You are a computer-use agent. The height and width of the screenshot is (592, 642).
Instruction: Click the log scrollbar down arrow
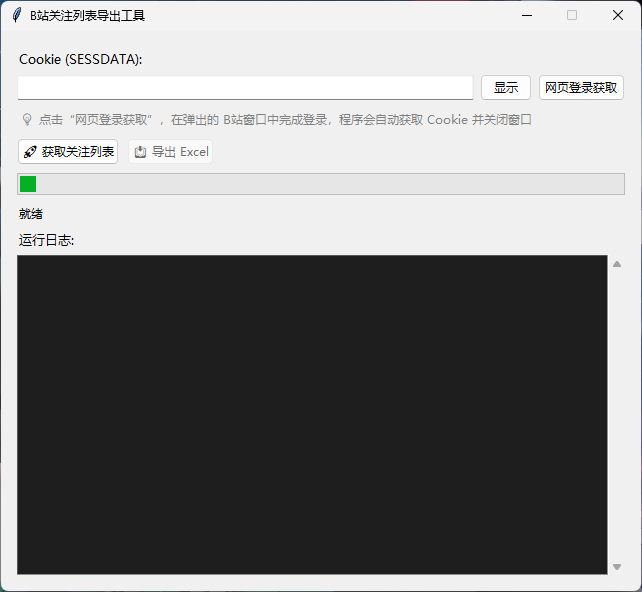pyautogui.click(x=617, y=567)
